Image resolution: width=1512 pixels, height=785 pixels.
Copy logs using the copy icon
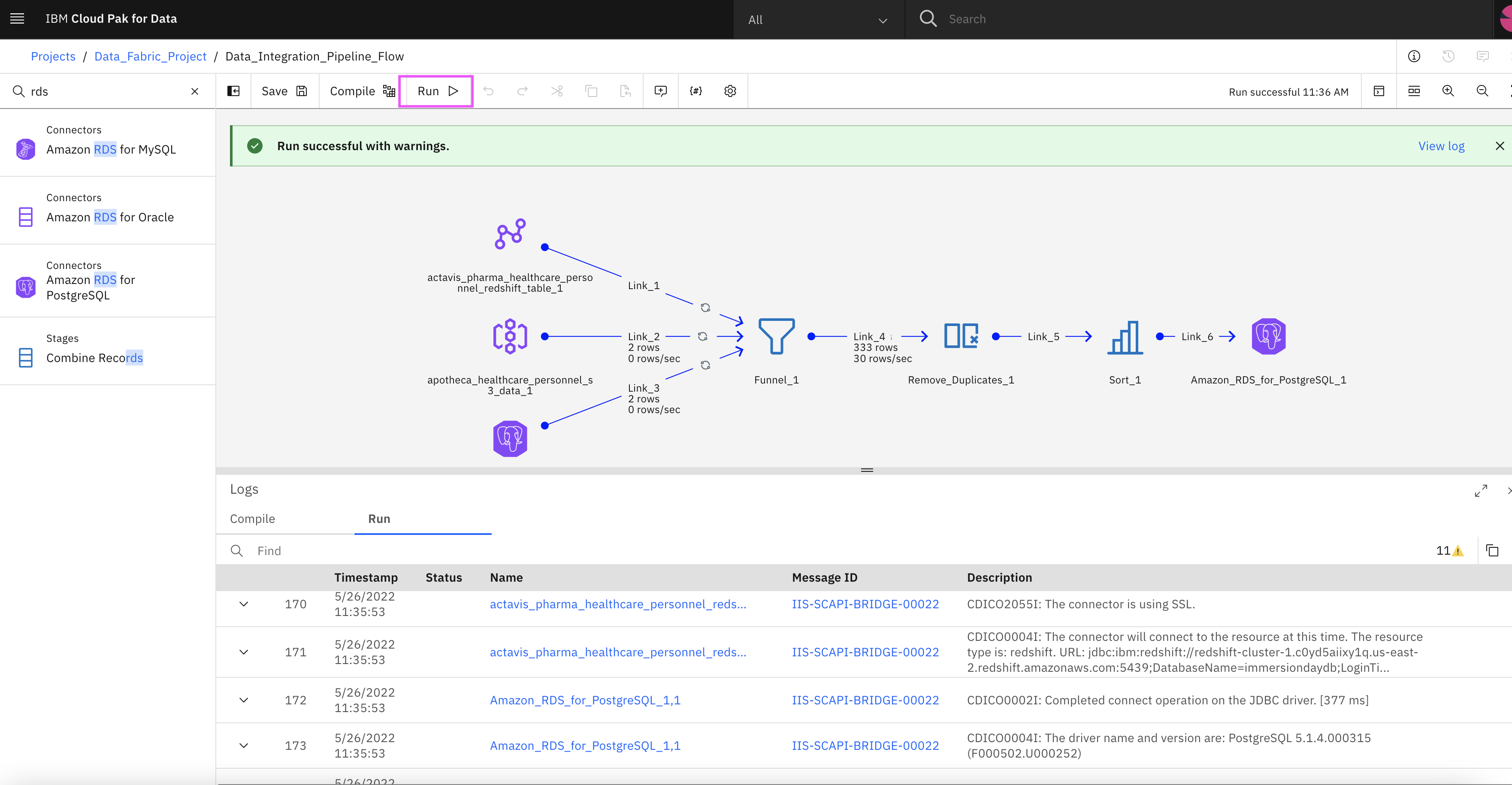1492,550
